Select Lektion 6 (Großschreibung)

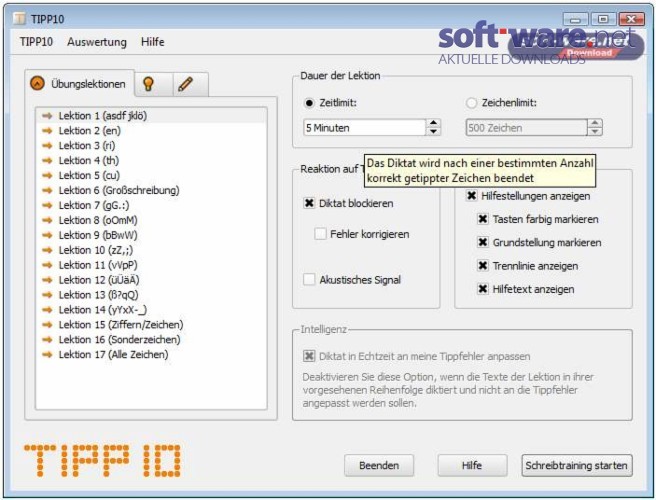(151, 190)
